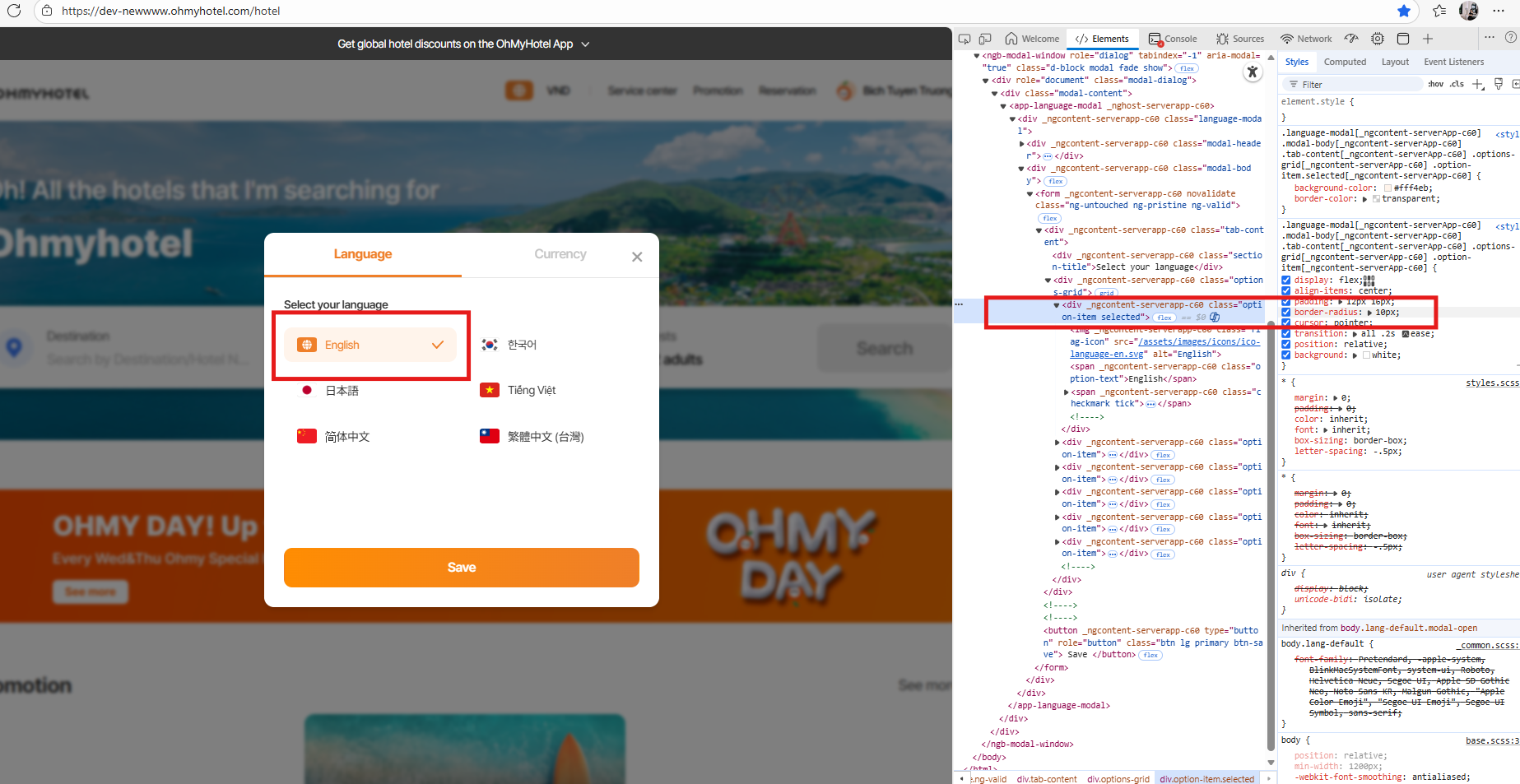Toggle device emulation mode icon
Viewport: 1520px width, 784px height.
985,39
